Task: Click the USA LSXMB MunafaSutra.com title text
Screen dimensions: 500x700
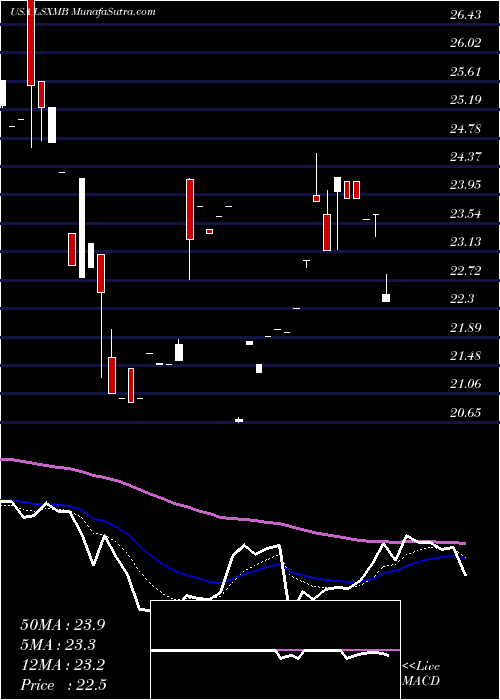Action: (x=83, y=12)
